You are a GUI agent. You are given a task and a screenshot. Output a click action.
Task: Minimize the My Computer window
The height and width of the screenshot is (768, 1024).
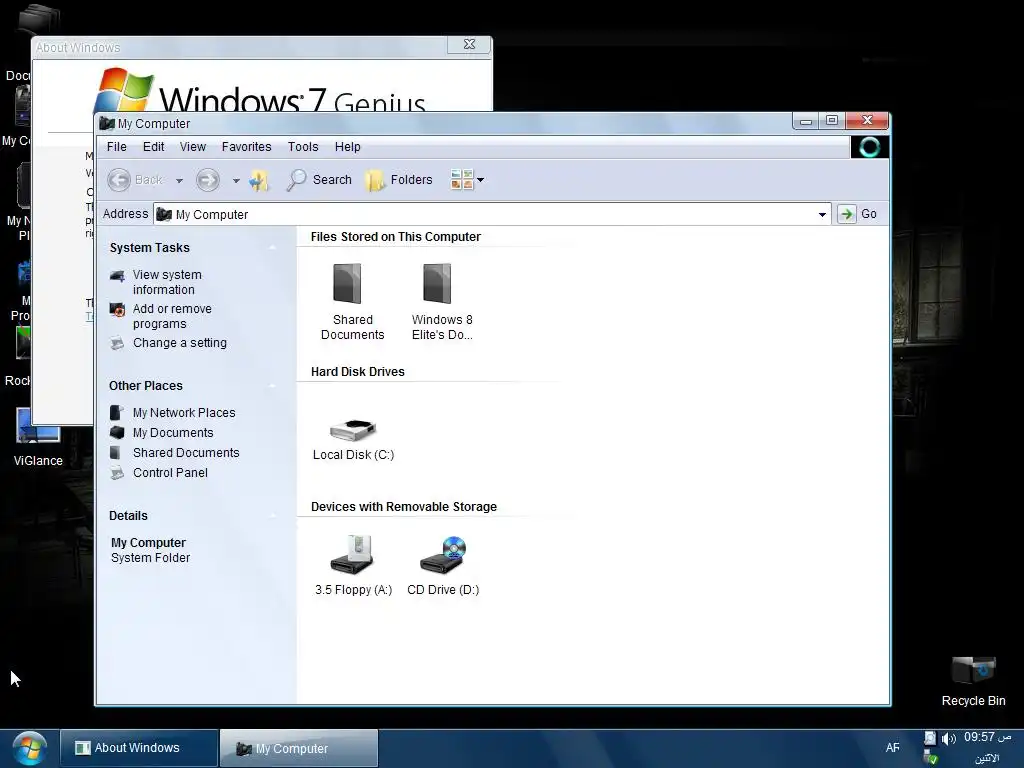tap(806, 121)
